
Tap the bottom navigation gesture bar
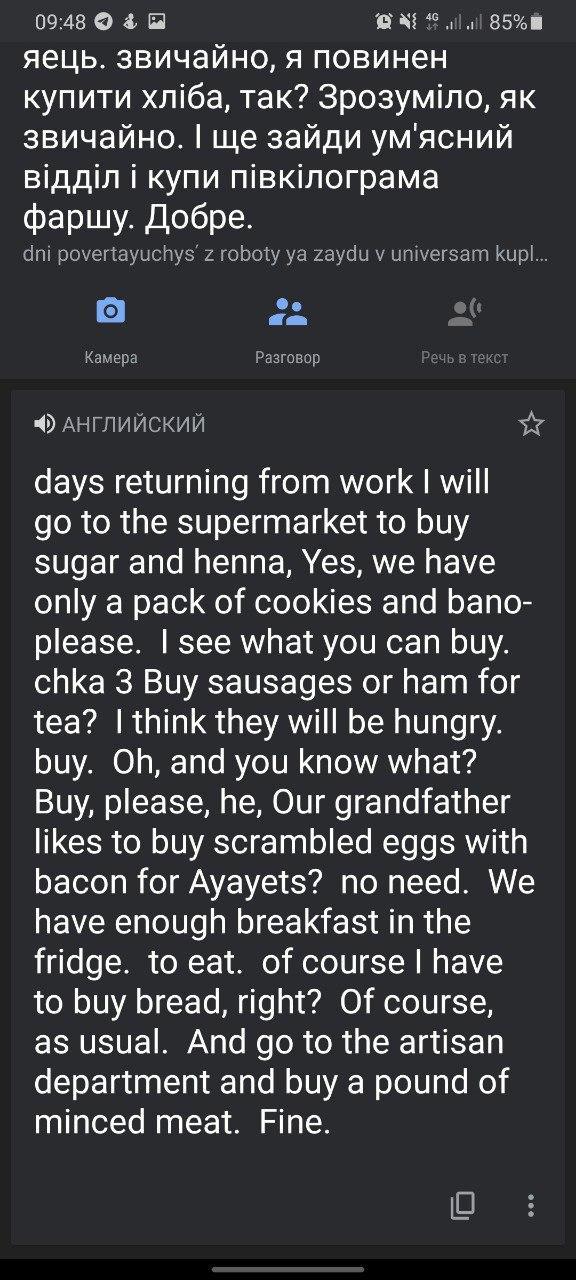click(288, 1269)
